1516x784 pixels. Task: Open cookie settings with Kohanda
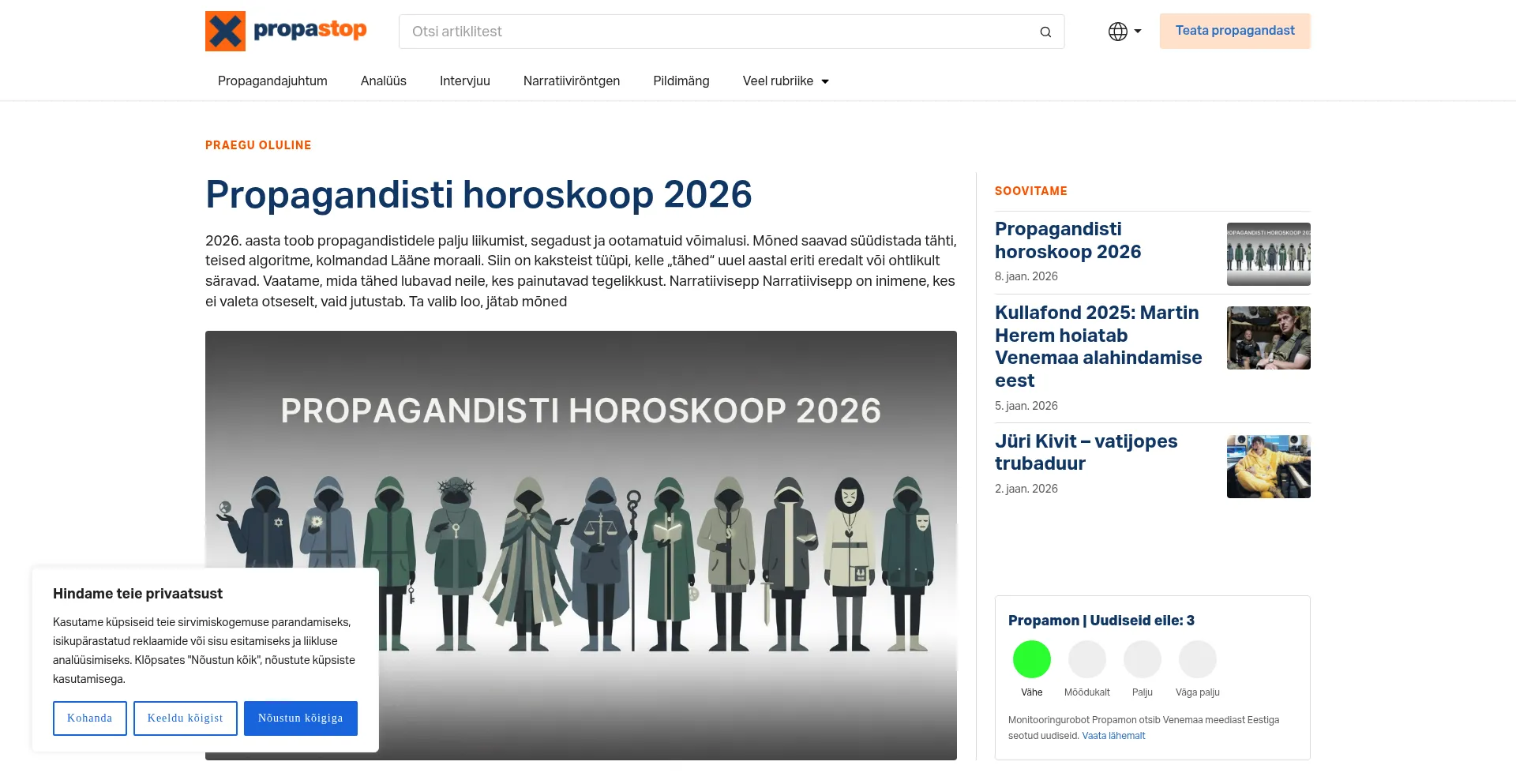tap(89, 718)
